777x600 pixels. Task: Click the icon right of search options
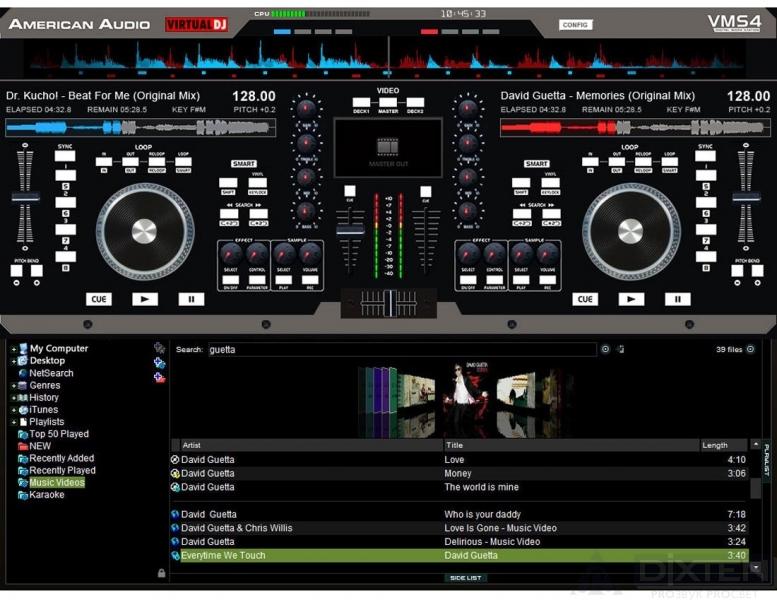620,349
